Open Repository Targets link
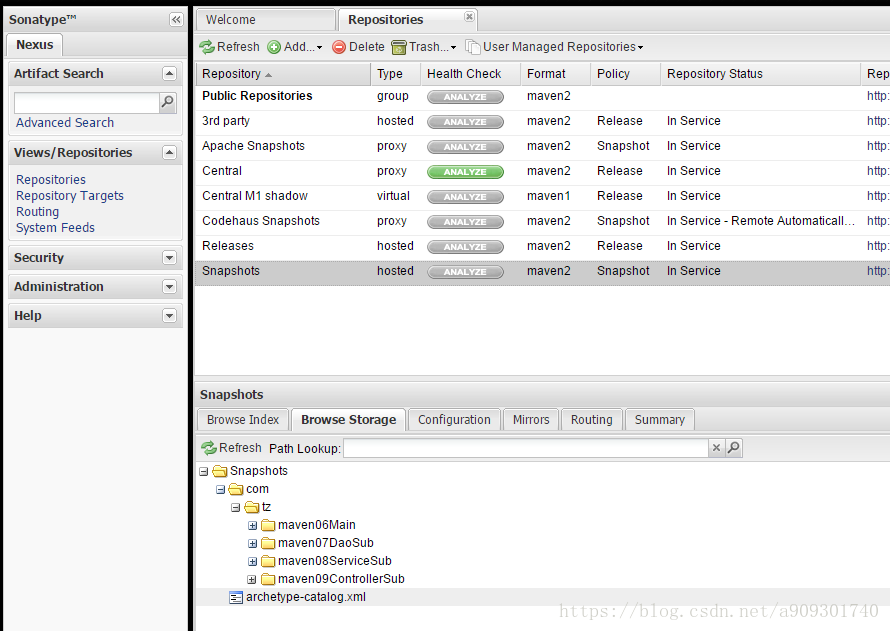Viewport: 890px width, 631px height. pyautogui.click(x=69, y=196)
